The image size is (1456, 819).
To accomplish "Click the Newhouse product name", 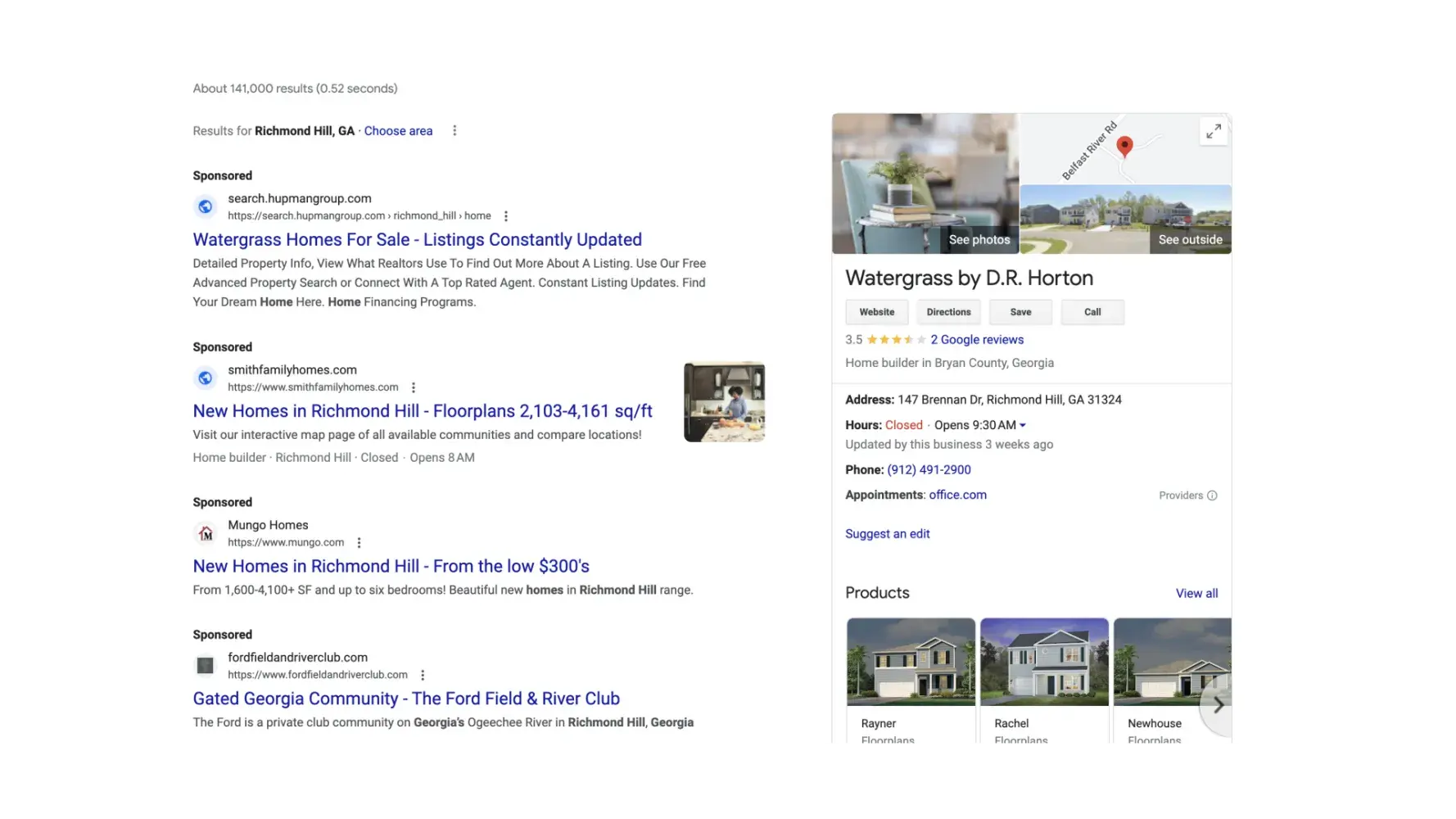I will pos(1155,724).
